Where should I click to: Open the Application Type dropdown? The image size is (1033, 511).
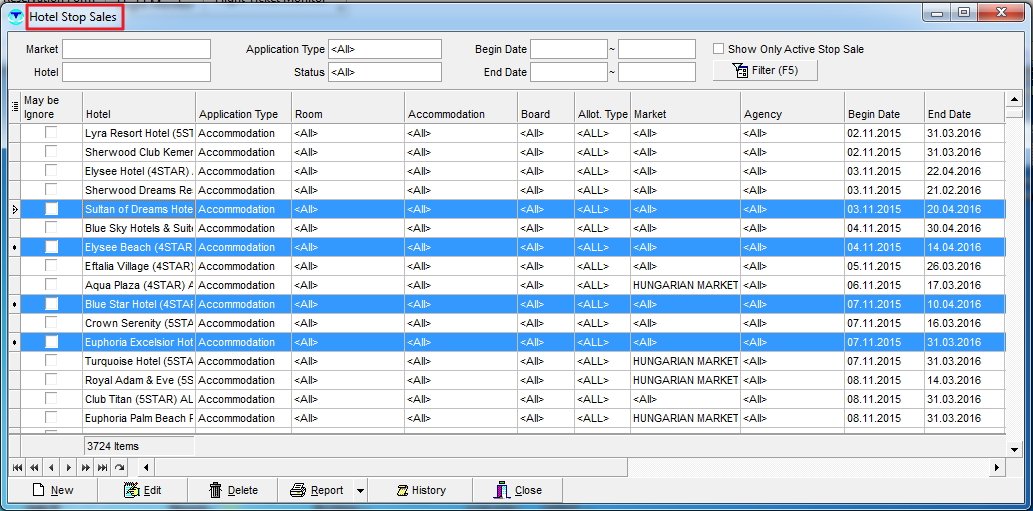[384, 49]
